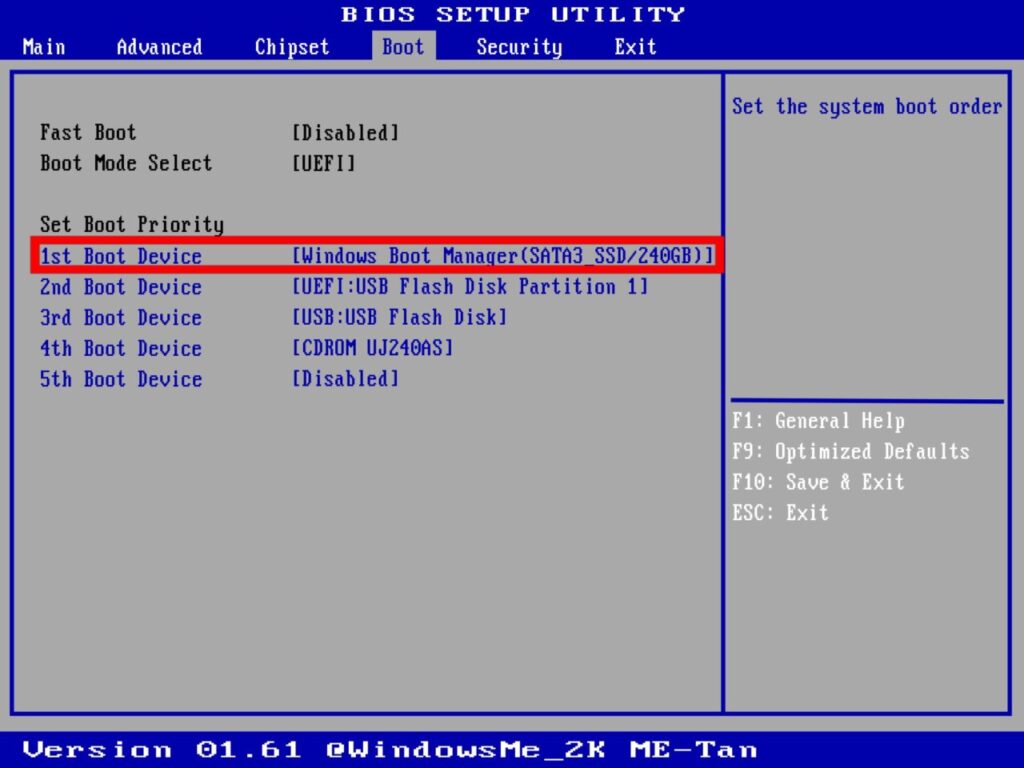
Task: Open the Advanced tab
Action: 158,46
